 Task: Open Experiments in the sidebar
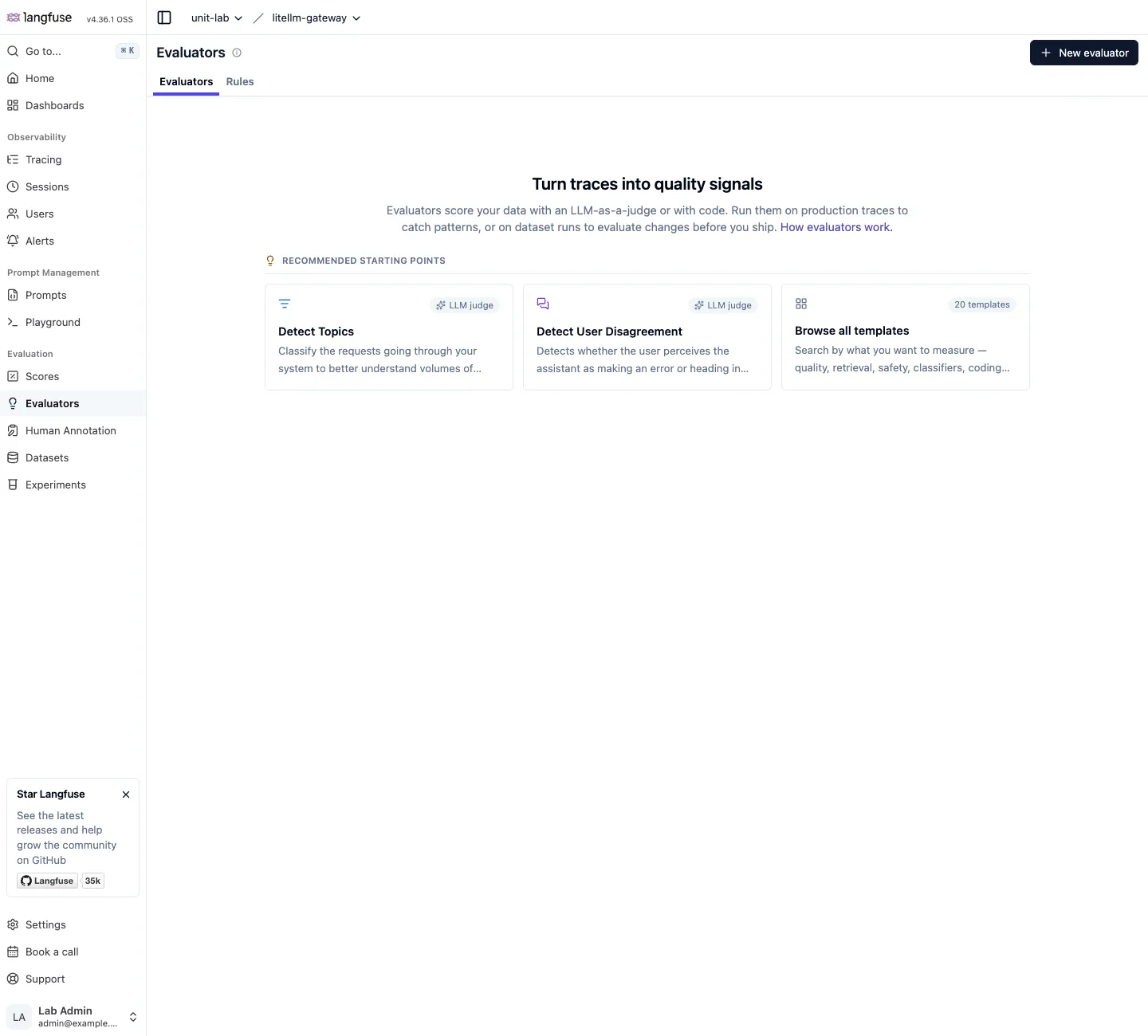point(73,485)
